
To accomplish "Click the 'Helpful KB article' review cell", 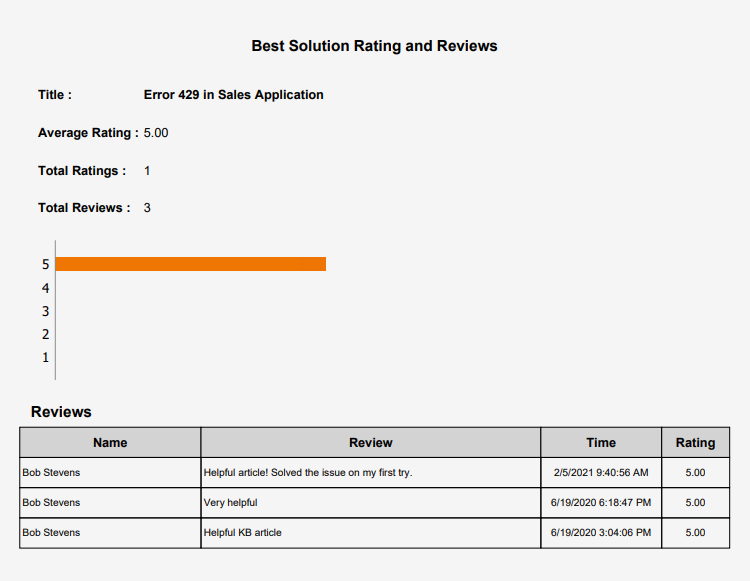I will (x=242, y=533).
